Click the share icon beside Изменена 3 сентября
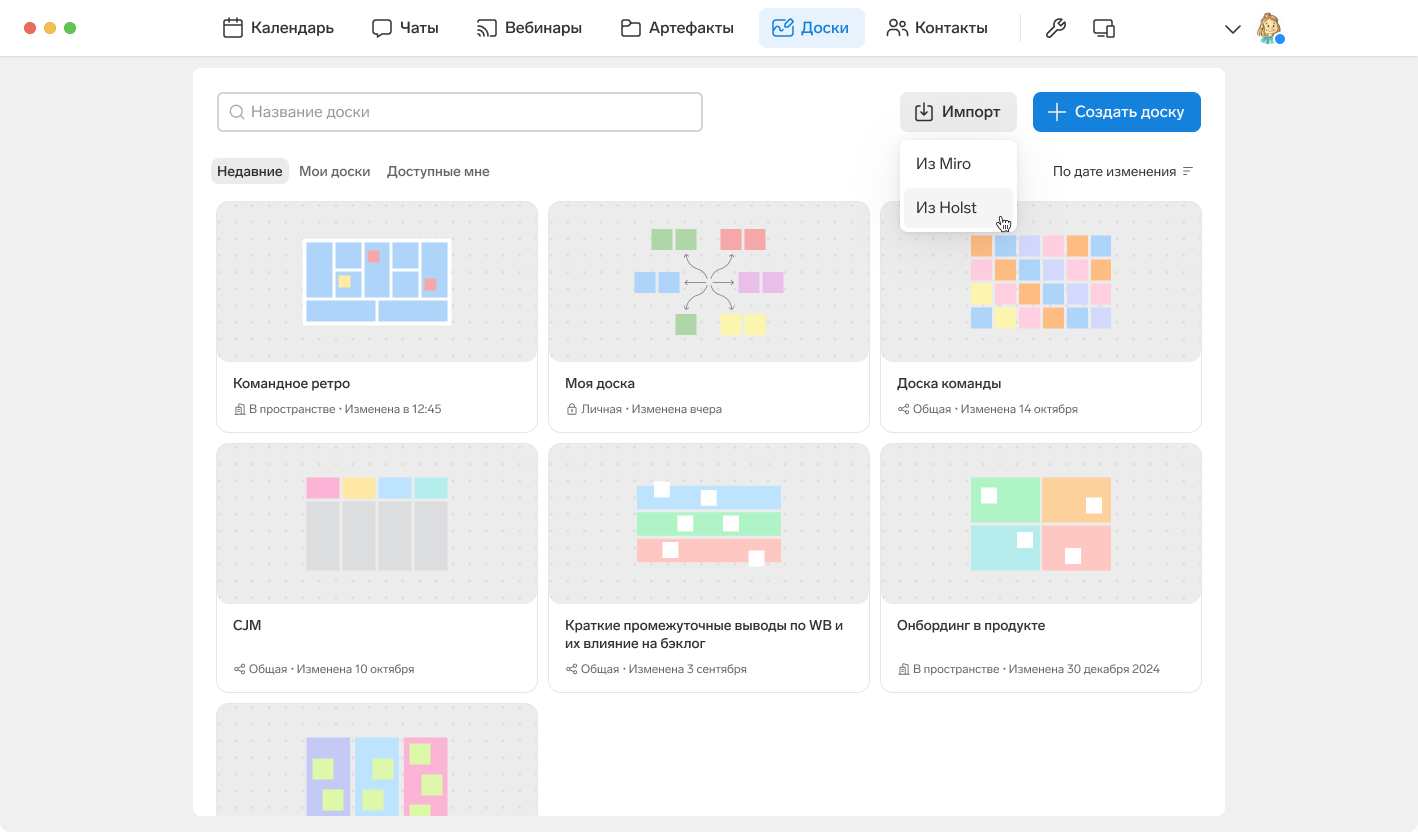This screenshot has height=832, width=1418. (x=572, y=669)
